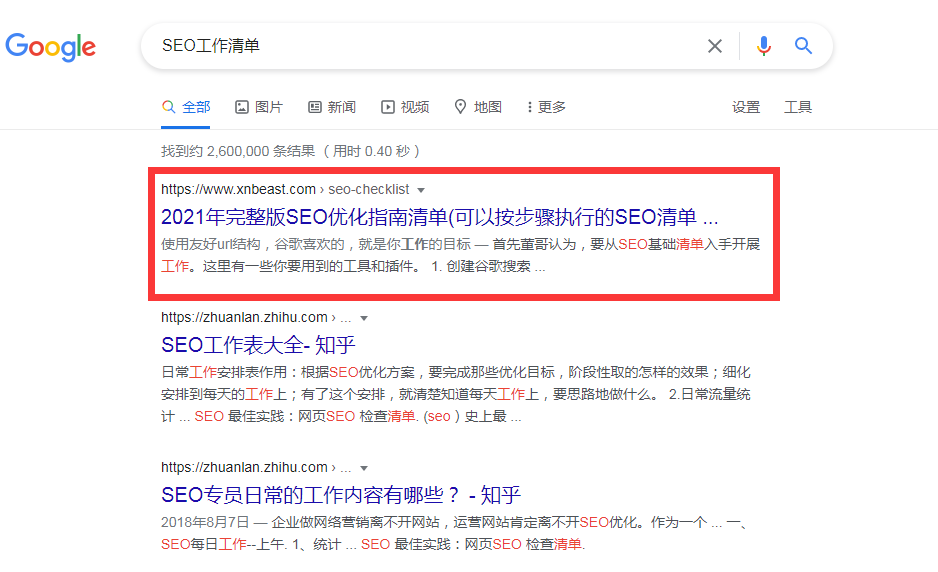Select the 全部 tab
Image resolution: width=938 pixels, height=572 pixels.
point(186,107)
